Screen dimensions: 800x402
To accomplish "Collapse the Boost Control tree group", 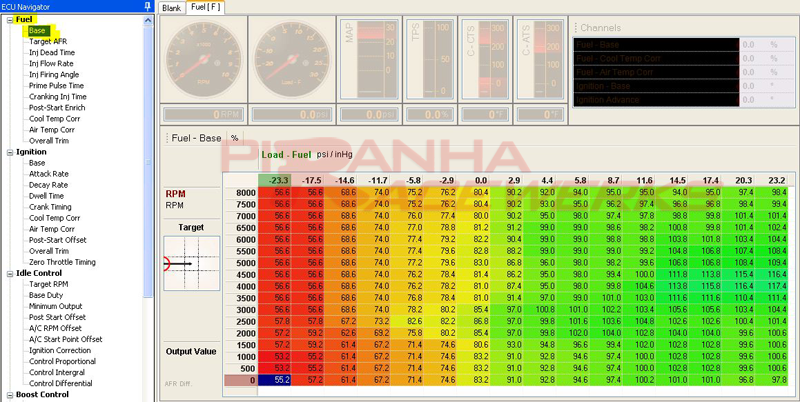I will 10,395.
